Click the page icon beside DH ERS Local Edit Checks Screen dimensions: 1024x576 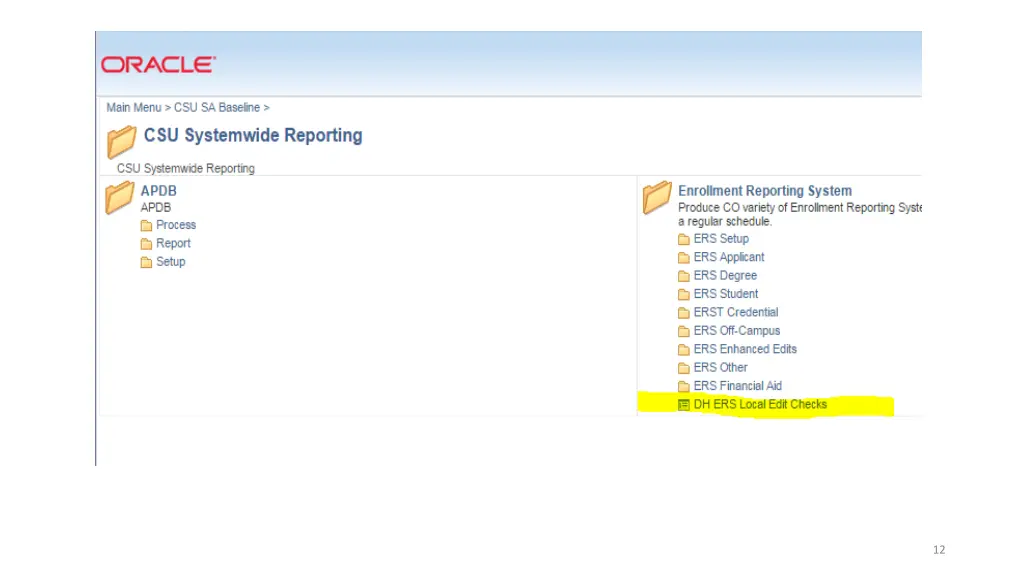click(684, 405)
